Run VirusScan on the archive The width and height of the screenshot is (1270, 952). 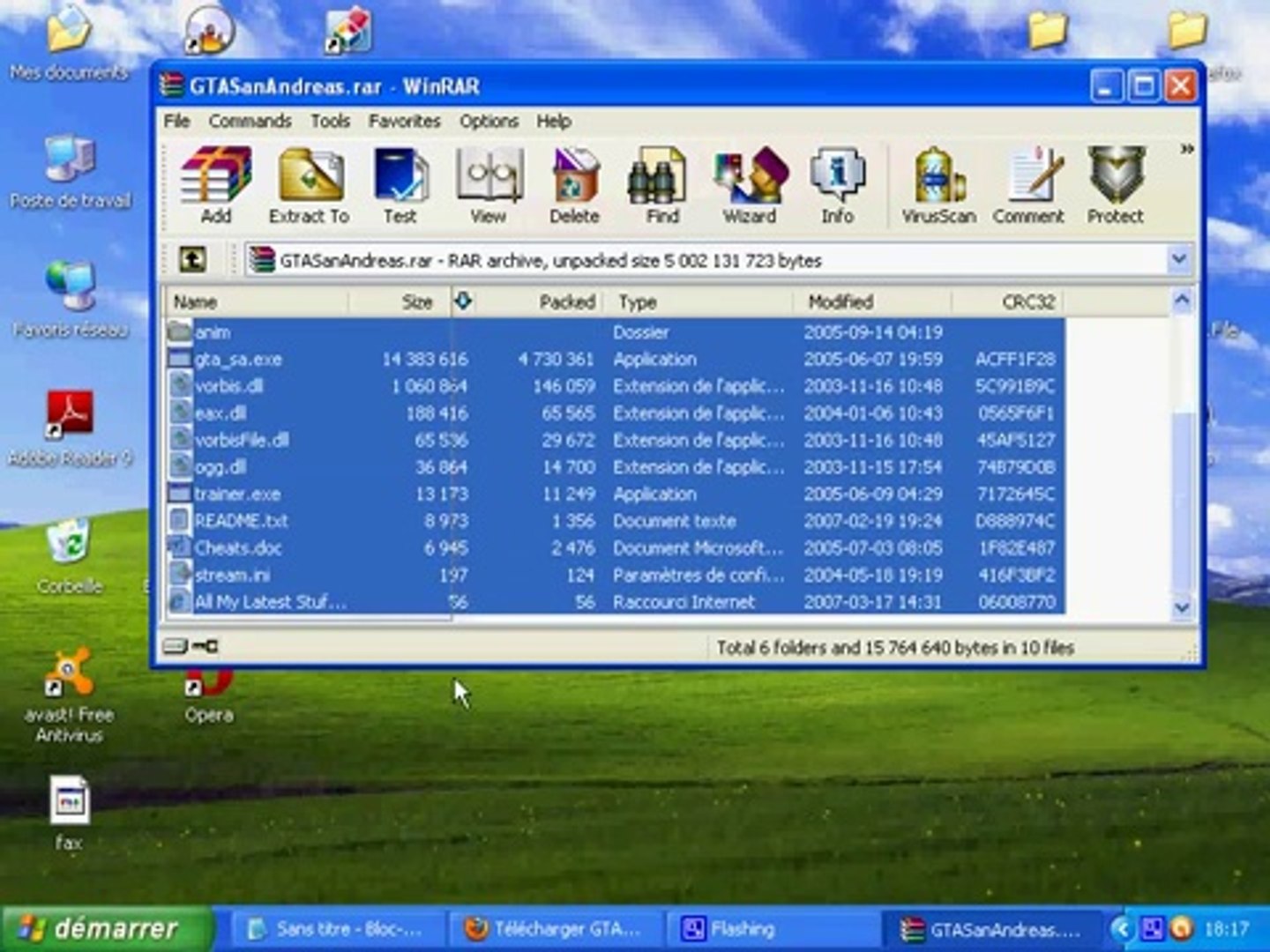point(938,184)
